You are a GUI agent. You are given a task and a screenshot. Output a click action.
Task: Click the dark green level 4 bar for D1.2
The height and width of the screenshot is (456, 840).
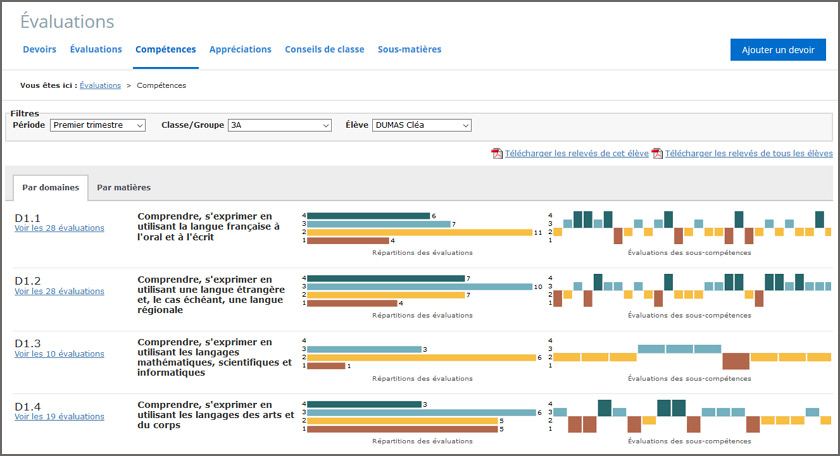[386, 278]
